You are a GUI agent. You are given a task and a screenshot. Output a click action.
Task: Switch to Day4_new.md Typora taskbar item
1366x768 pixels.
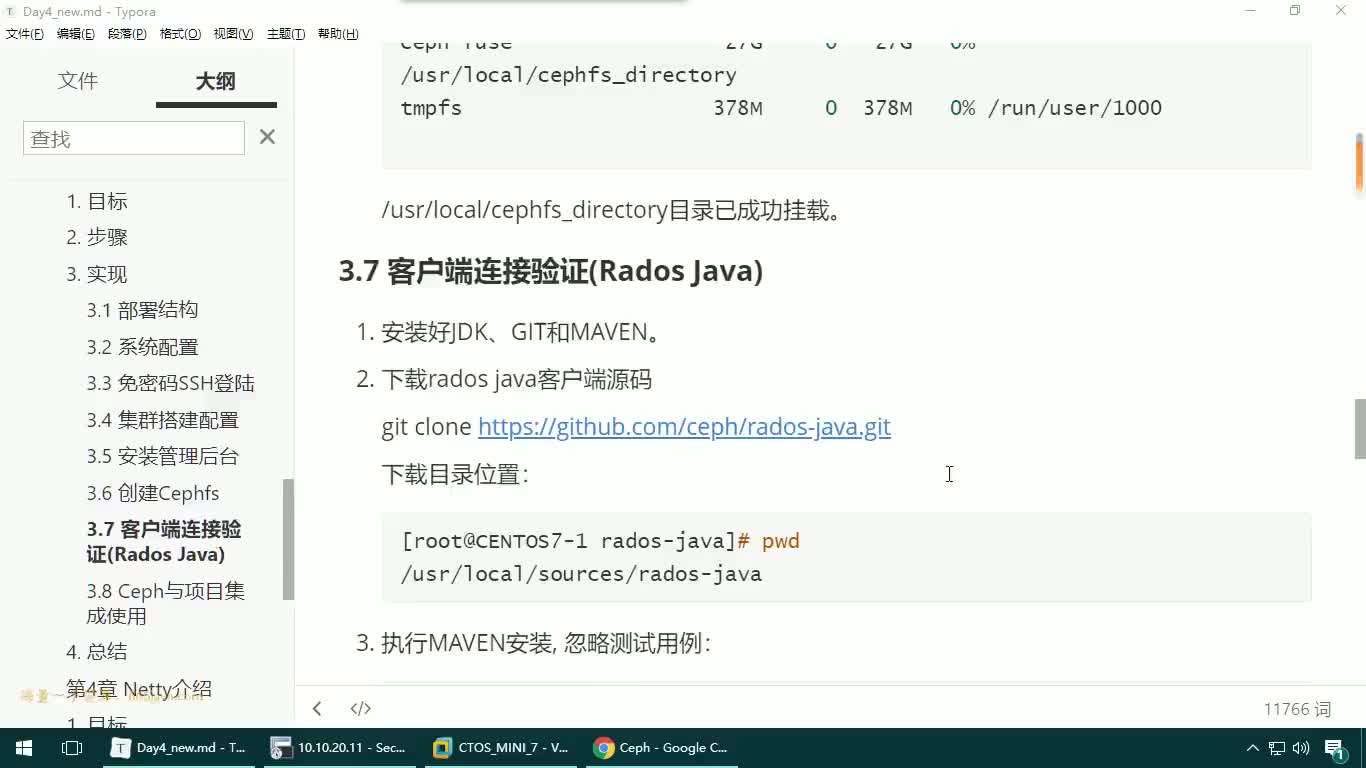[x=181, y=748]
